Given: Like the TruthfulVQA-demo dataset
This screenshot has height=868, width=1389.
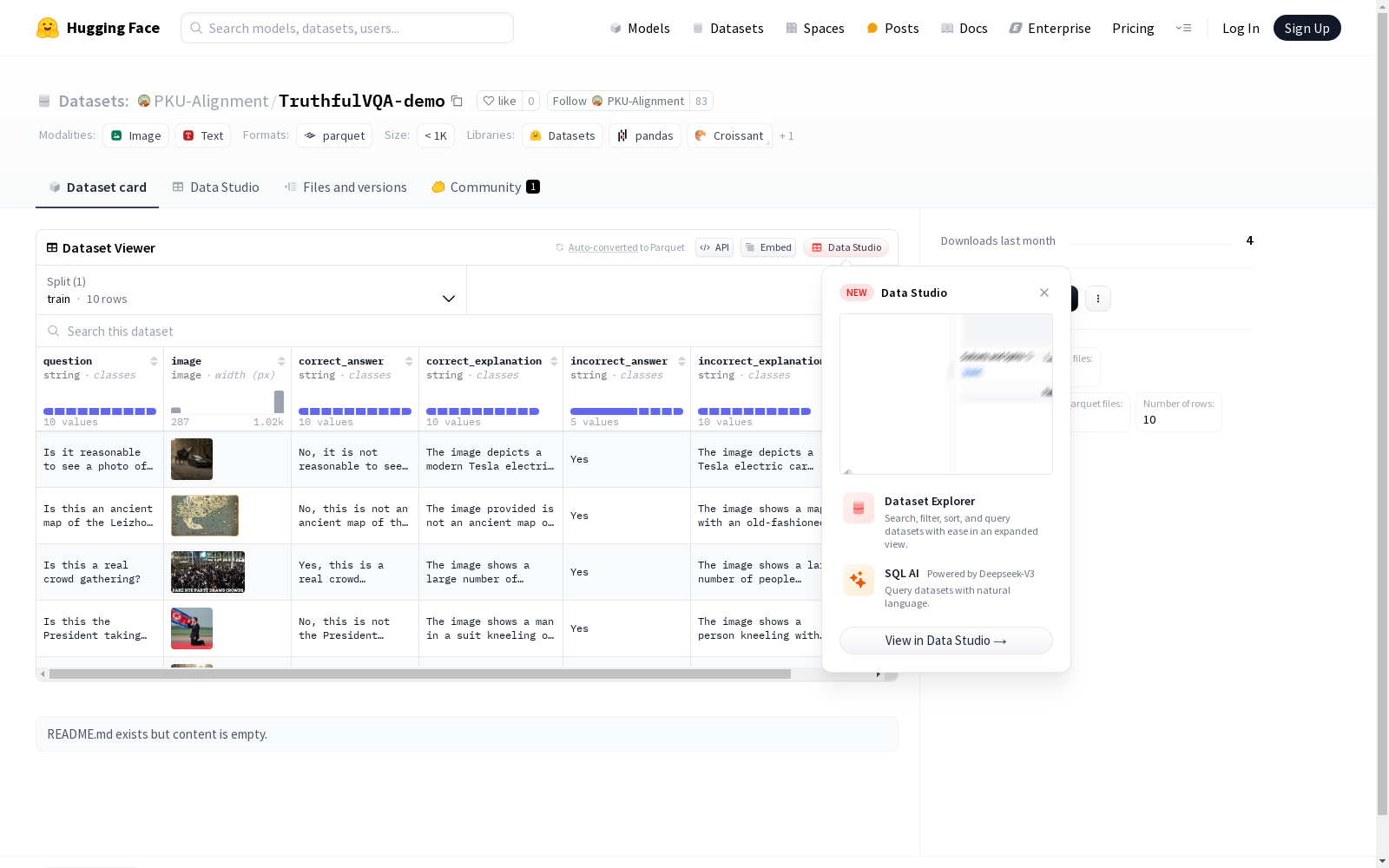Looking at the screenshot, I should (499, 101).
